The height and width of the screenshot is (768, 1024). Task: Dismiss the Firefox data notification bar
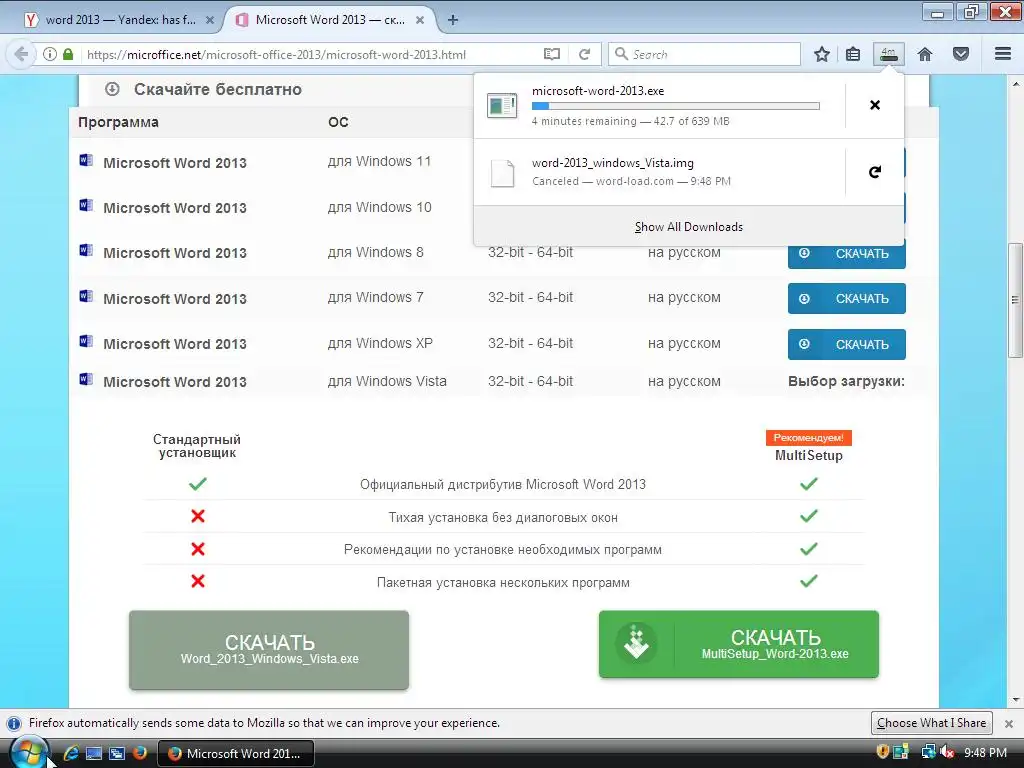[1008, 724]
